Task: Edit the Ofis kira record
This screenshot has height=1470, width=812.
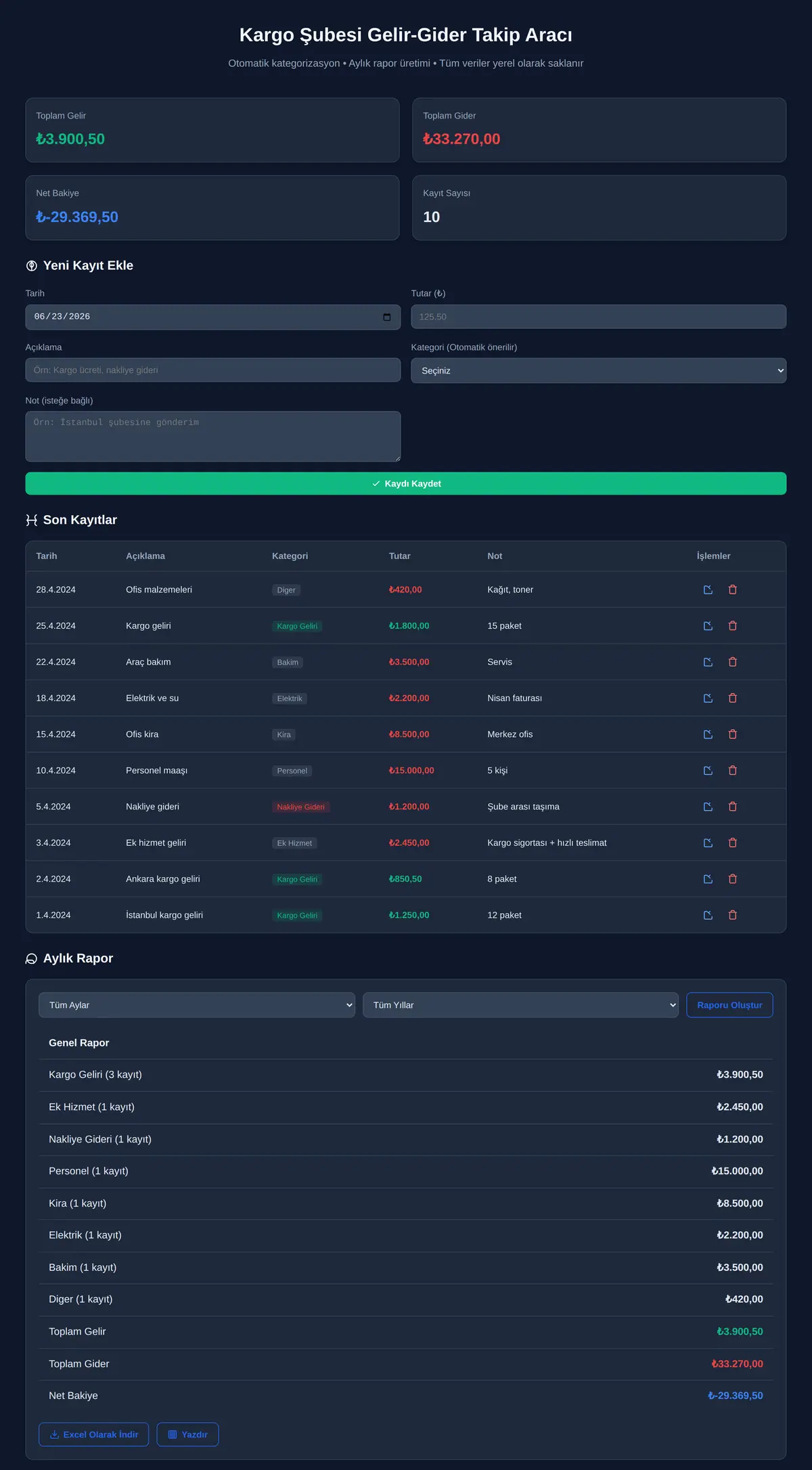Action: pos(708,734)
